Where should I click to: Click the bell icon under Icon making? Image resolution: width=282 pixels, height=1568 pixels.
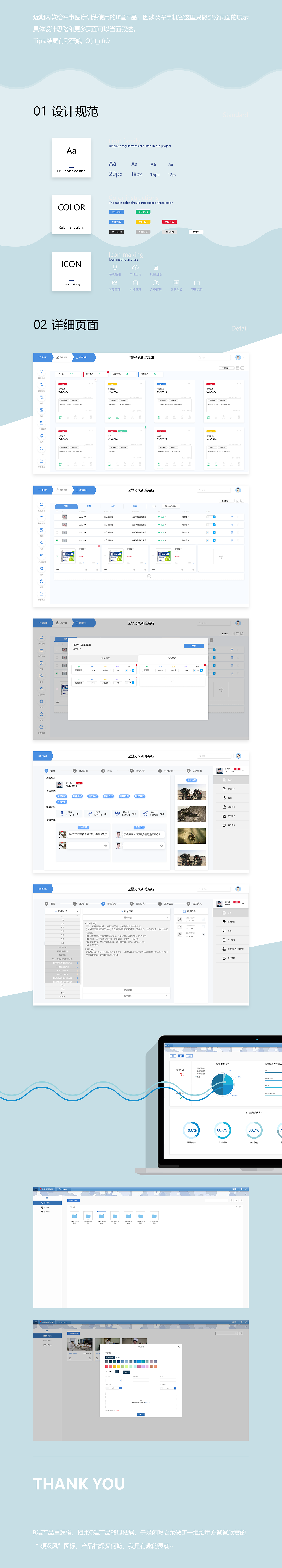(115, 267)
